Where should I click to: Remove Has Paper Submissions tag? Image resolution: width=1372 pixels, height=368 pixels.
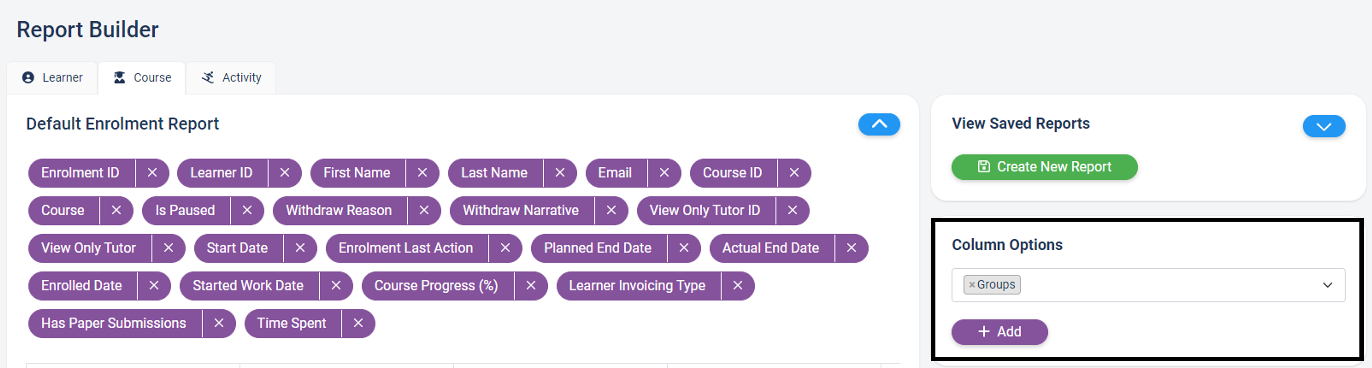point(218,324)
